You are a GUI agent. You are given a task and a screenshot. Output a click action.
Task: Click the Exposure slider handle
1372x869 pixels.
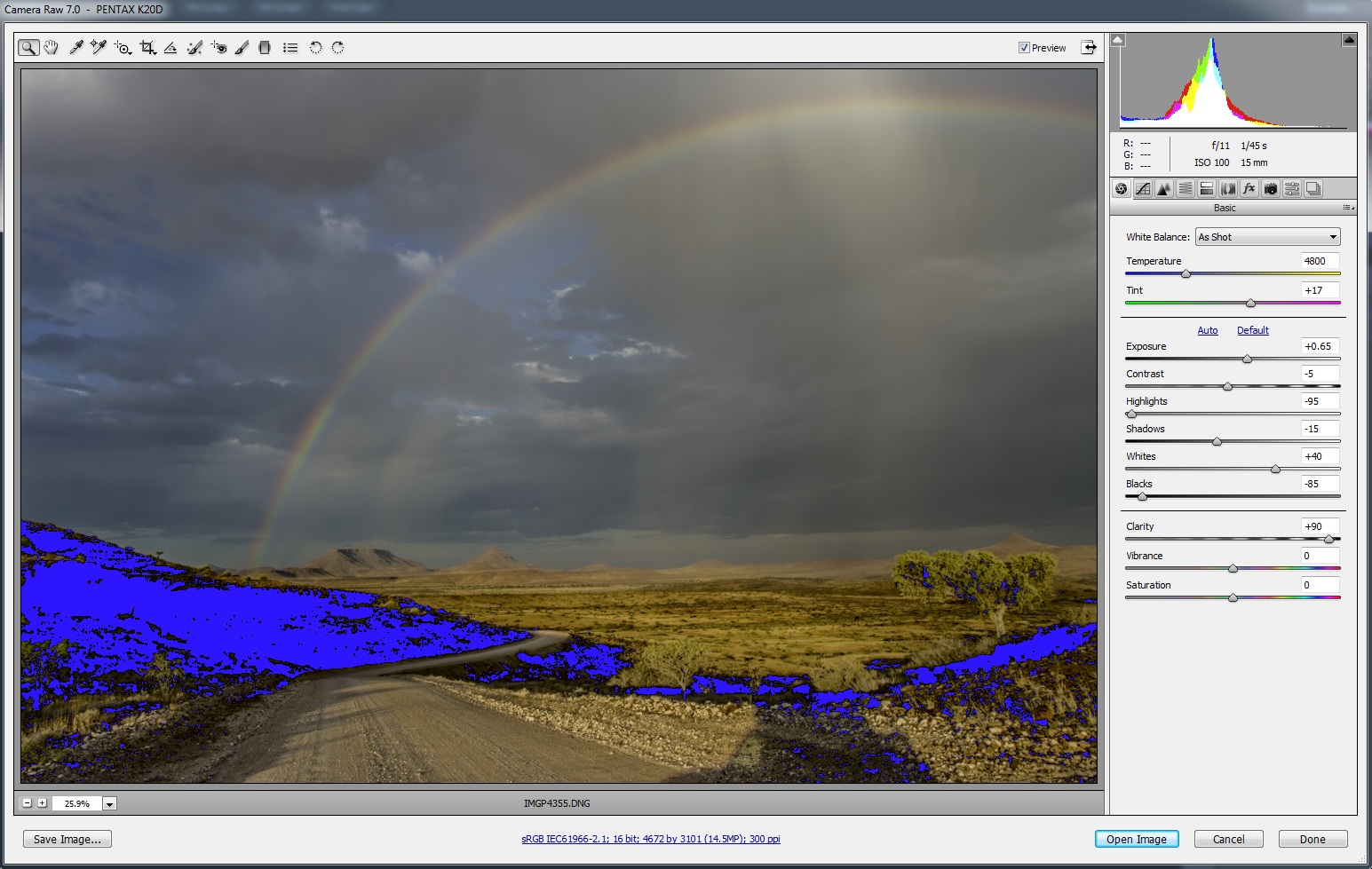point(1247,359)
